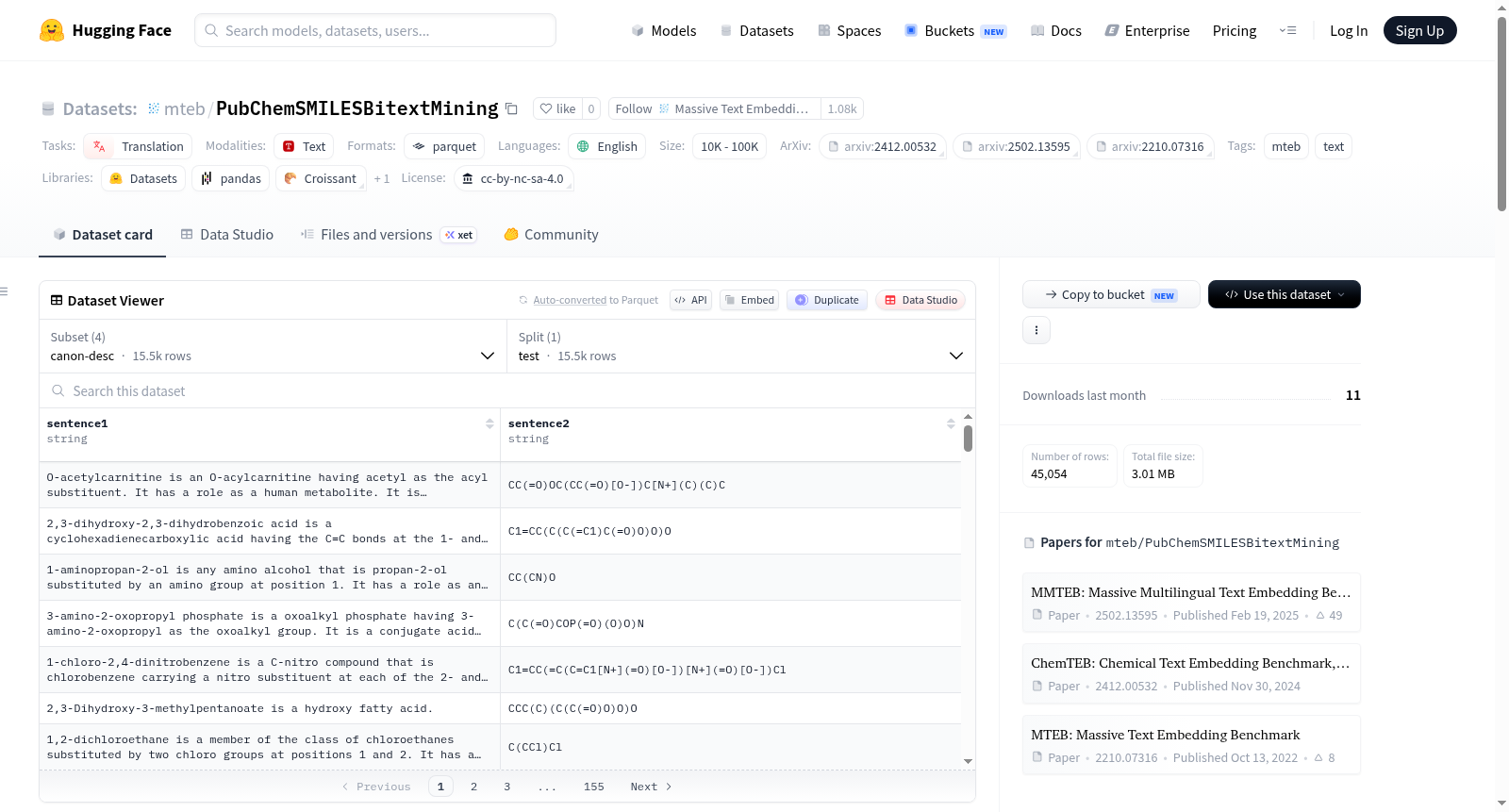
Task: Open Buckets in top navigation
Action: pos(955,30)
